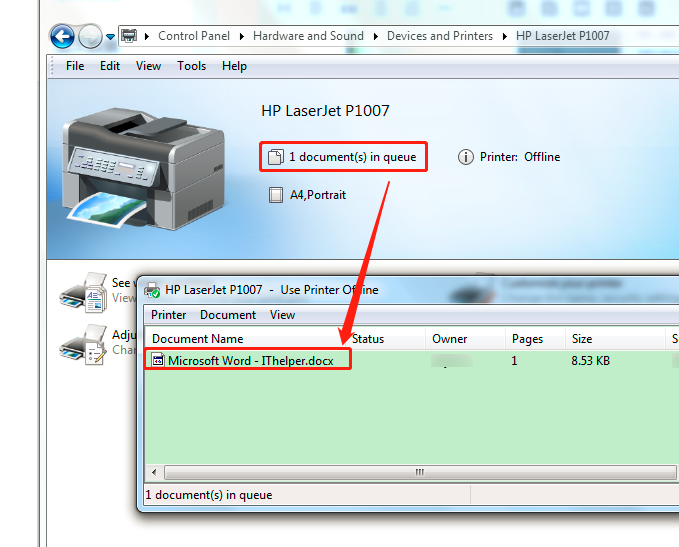Click the Printer status info icon
The image size is (679, 547).
(466, 157)
